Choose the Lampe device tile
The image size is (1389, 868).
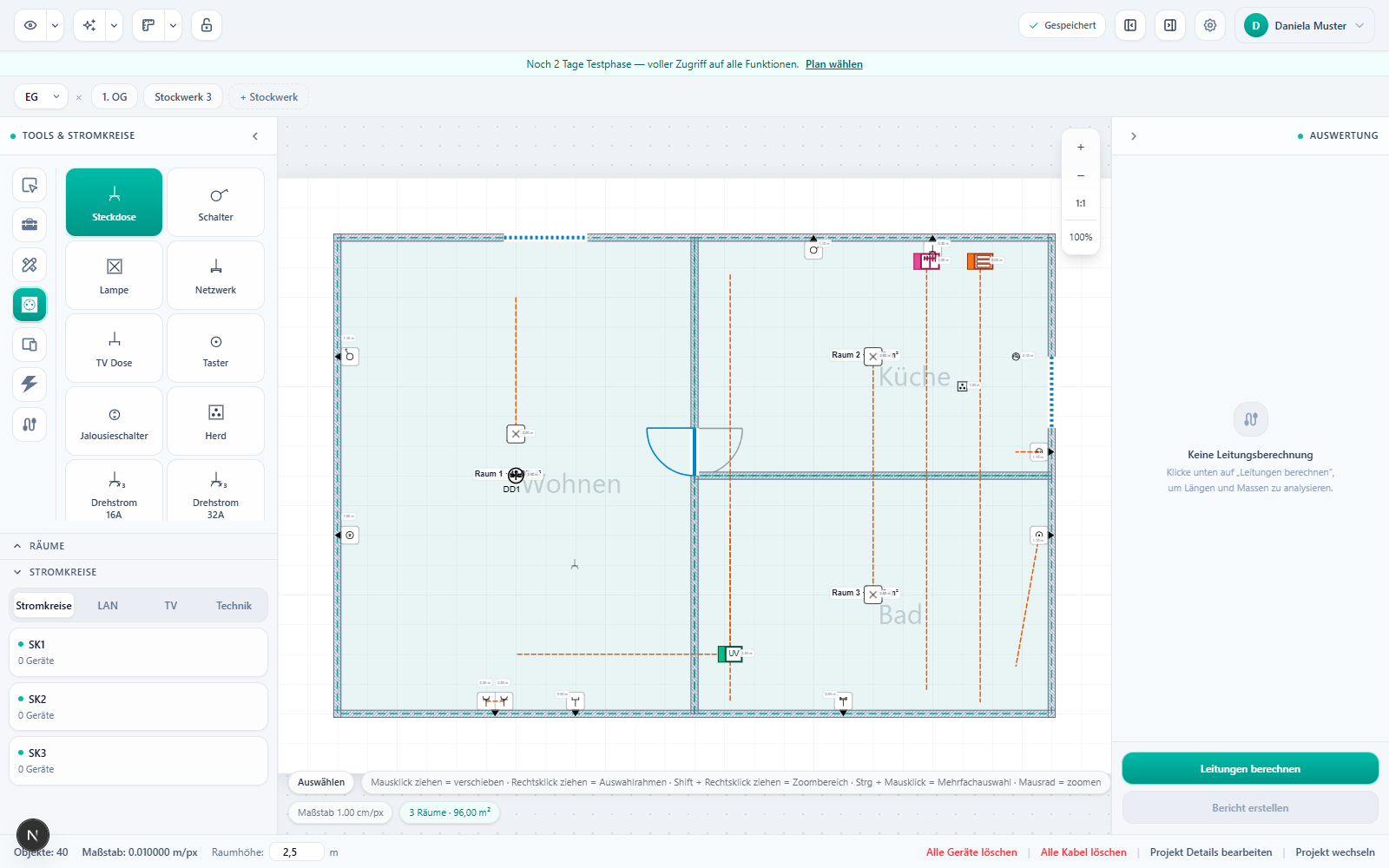pyautogui.click(x=114, y=275)
